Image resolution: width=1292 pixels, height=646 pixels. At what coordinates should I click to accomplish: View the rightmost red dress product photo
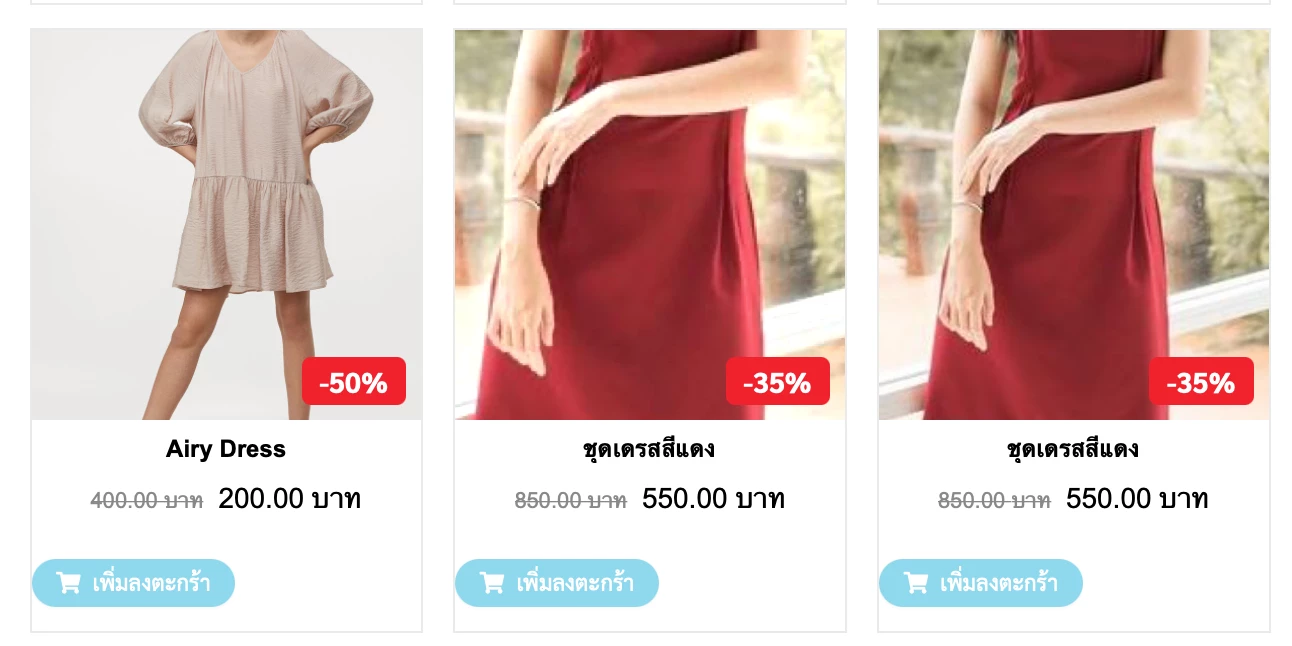[x=1074, y=225]
